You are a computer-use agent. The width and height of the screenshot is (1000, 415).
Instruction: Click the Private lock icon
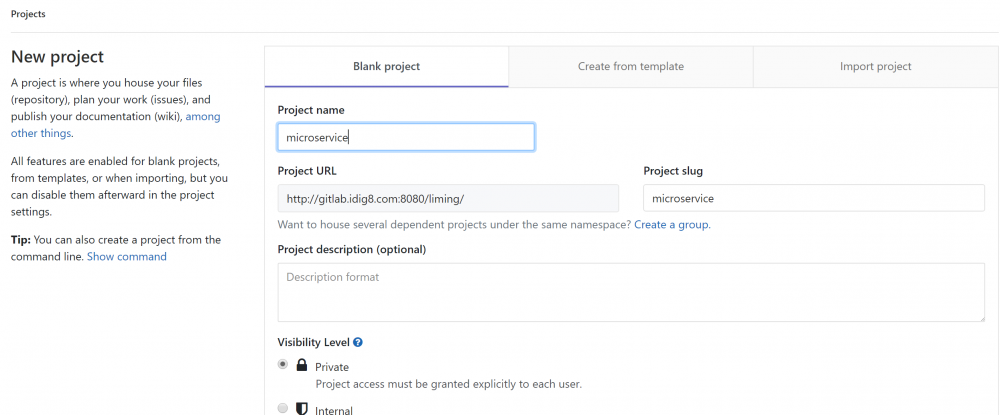[x=302, y=365]
